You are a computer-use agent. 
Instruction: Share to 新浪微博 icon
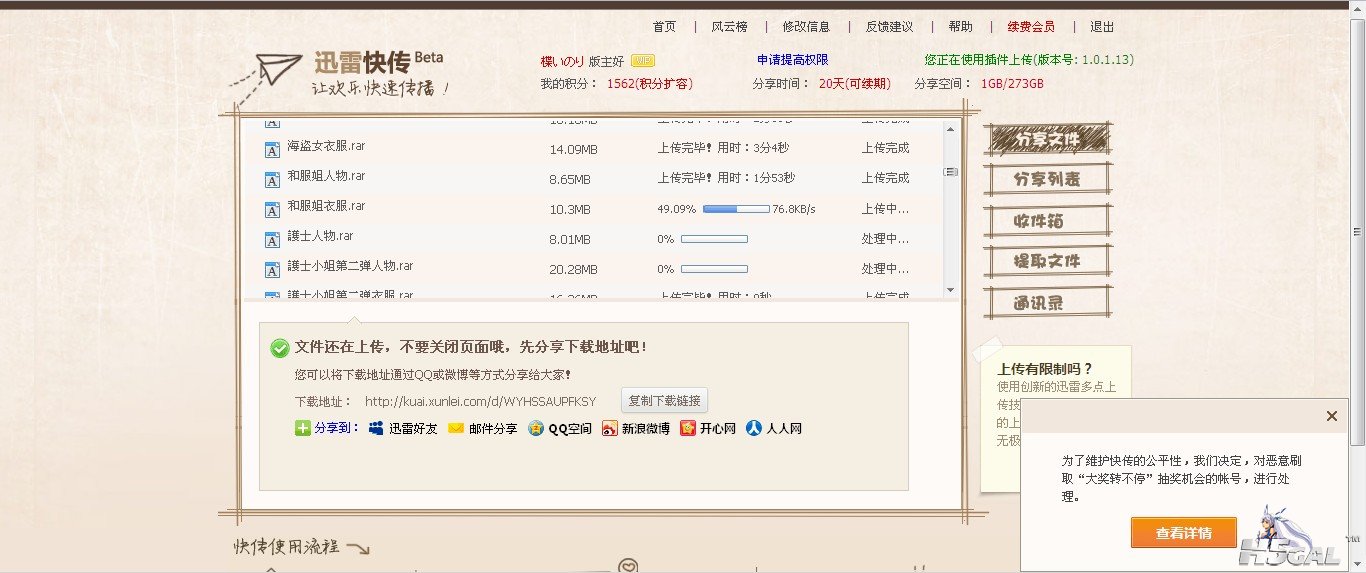tap(610, 429)
